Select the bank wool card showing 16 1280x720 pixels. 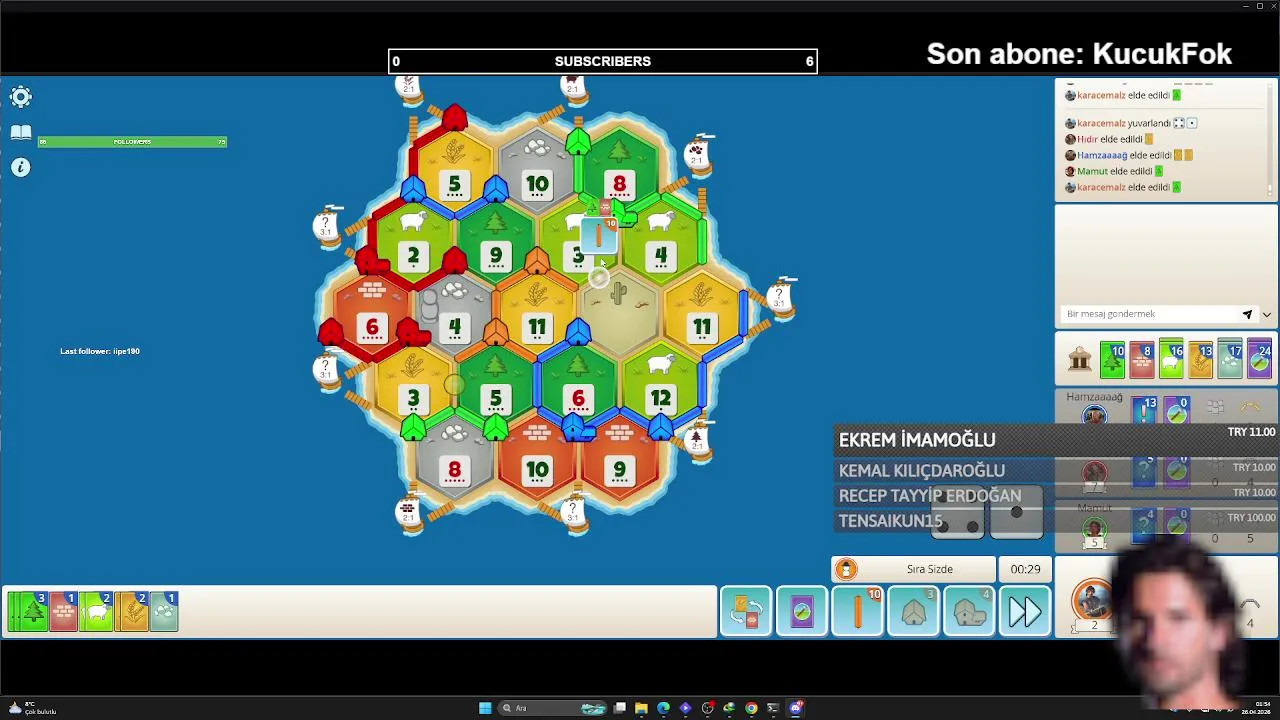point(1171,360)
